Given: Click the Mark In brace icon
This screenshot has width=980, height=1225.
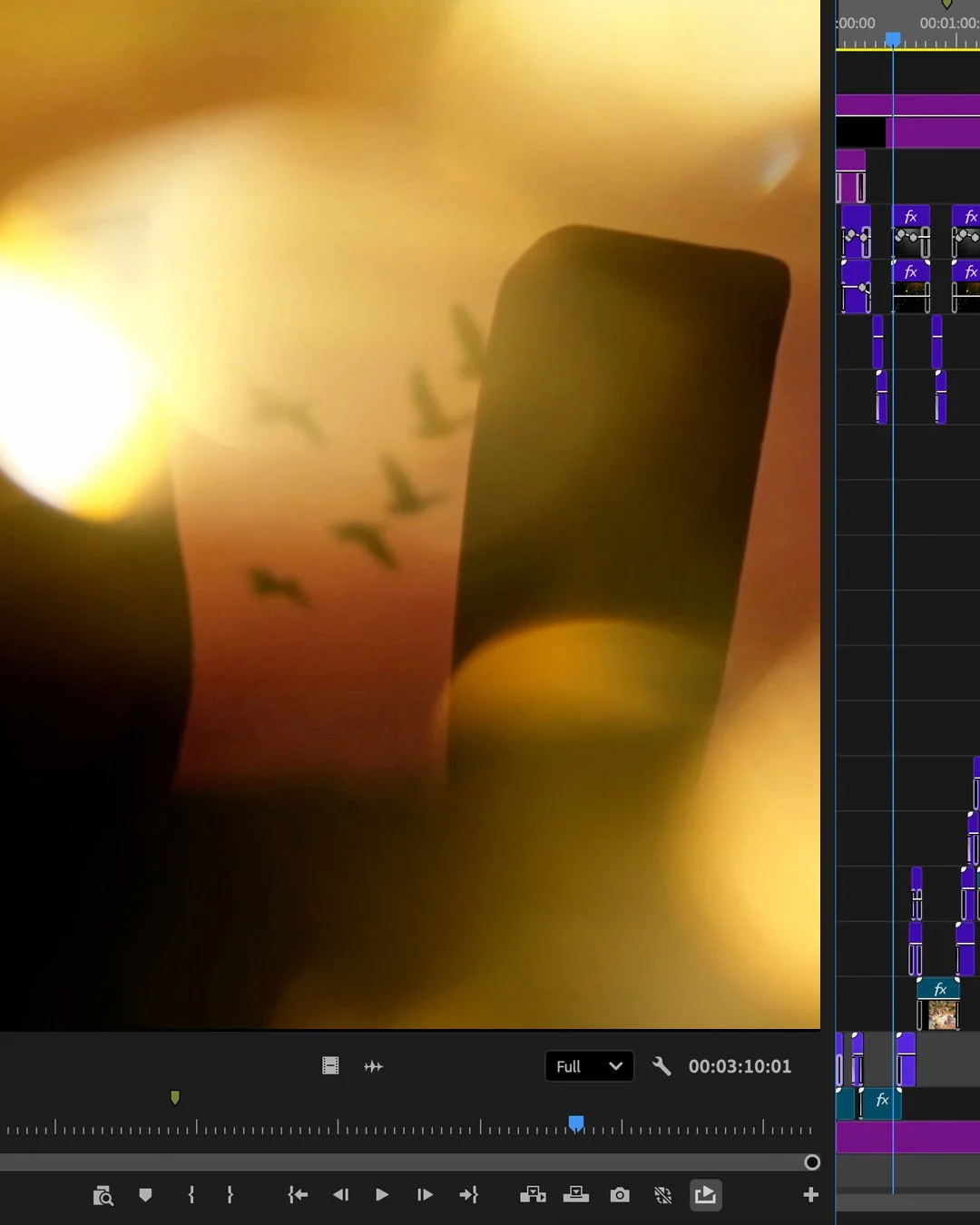Looking at the screenshot, I should point(191,1195).
